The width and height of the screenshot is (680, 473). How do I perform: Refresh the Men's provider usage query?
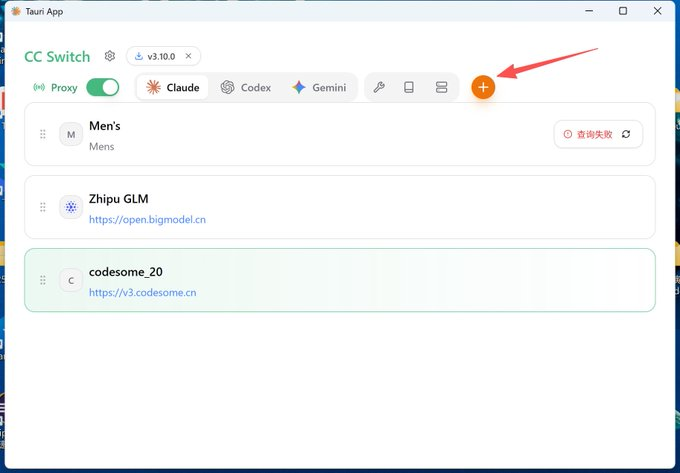coord(626,134)
